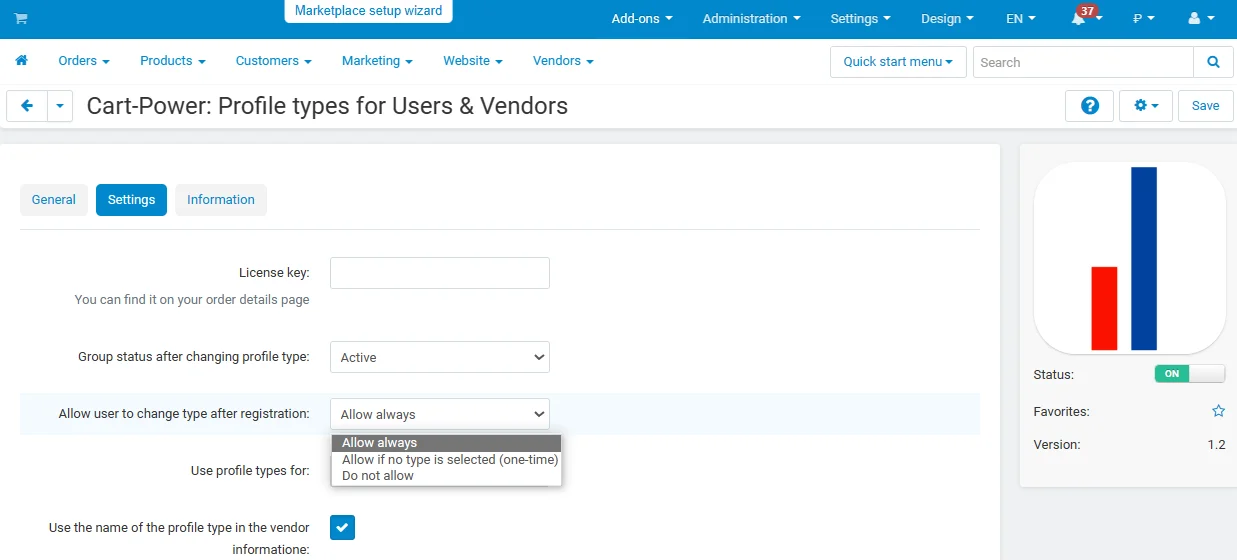
Task: Add add-on to favorites star
Action: pos(1218,411)
